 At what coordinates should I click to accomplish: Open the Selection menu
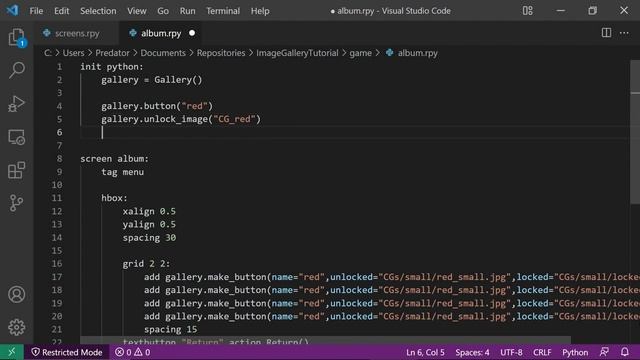pos(98,11)
